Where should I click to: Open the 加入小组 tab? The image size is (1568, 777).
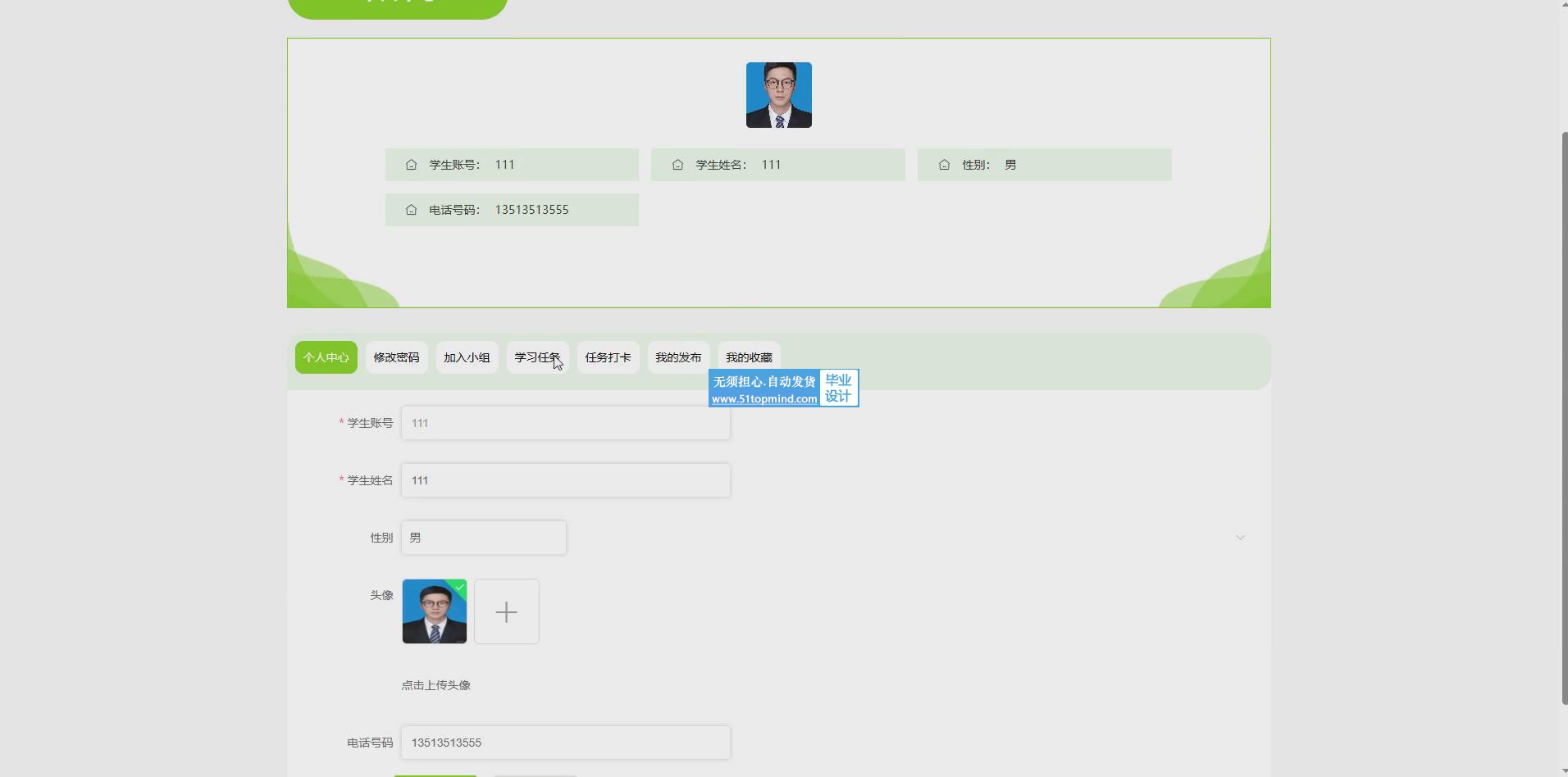467,357
